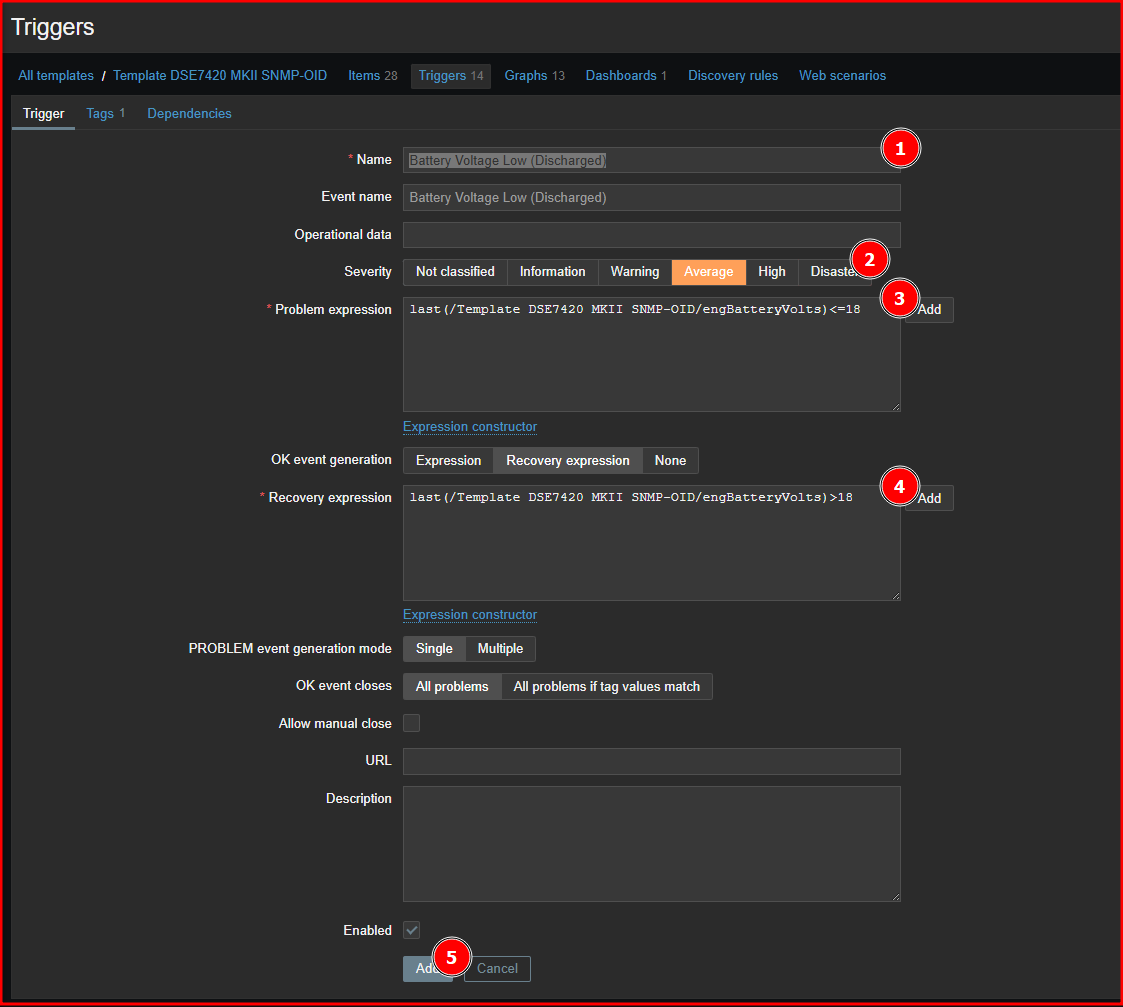Click inside the Recovery expression textarea
Screen dimensions: 1123x1007
coord(651,543)
